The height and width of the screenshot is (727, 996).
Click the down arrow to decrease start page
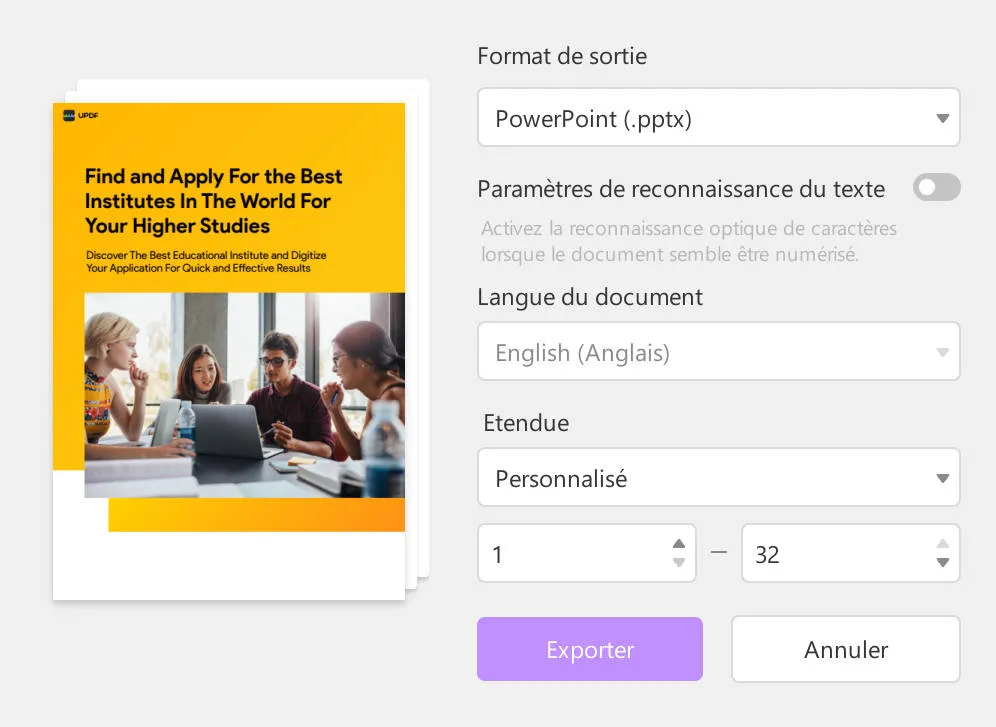(679, 565)
